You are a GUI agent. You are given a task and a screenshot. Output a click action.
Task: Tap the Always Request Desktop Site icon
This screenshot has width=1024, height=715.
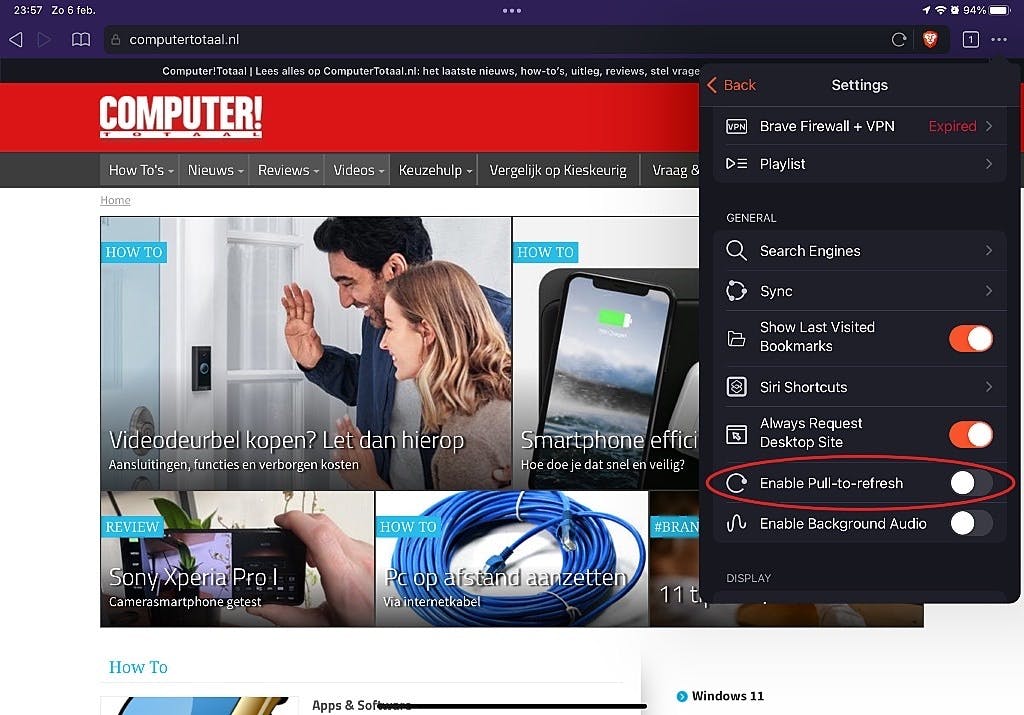tap(737, 434)
